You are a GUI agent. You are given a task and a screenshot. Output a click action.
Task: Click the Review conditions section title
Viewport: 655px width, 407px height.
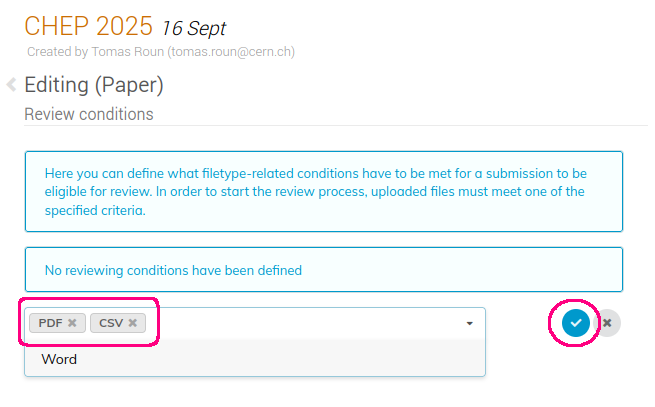(89, 114)
